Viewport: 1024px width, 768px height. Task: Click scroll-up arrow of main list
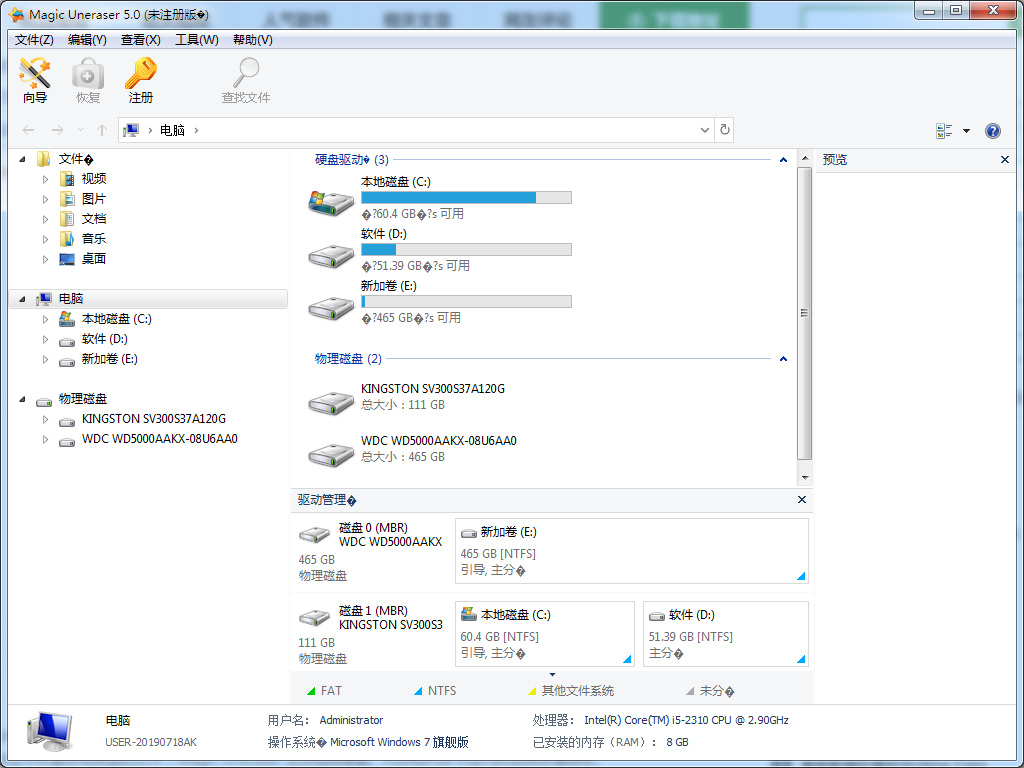(805, 159)
